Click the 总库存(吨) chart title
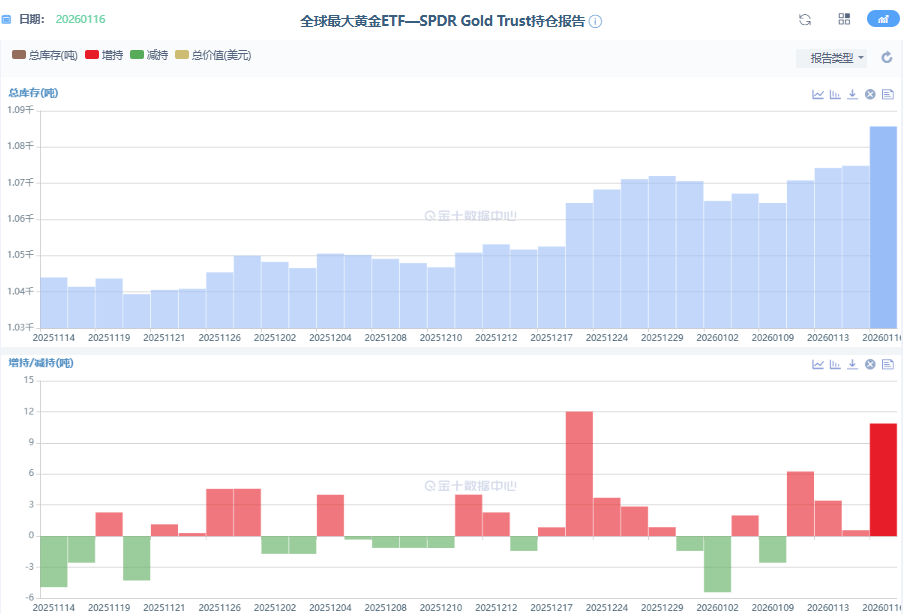This screenshot has width=903, height=614. click(x=33, y=93)
